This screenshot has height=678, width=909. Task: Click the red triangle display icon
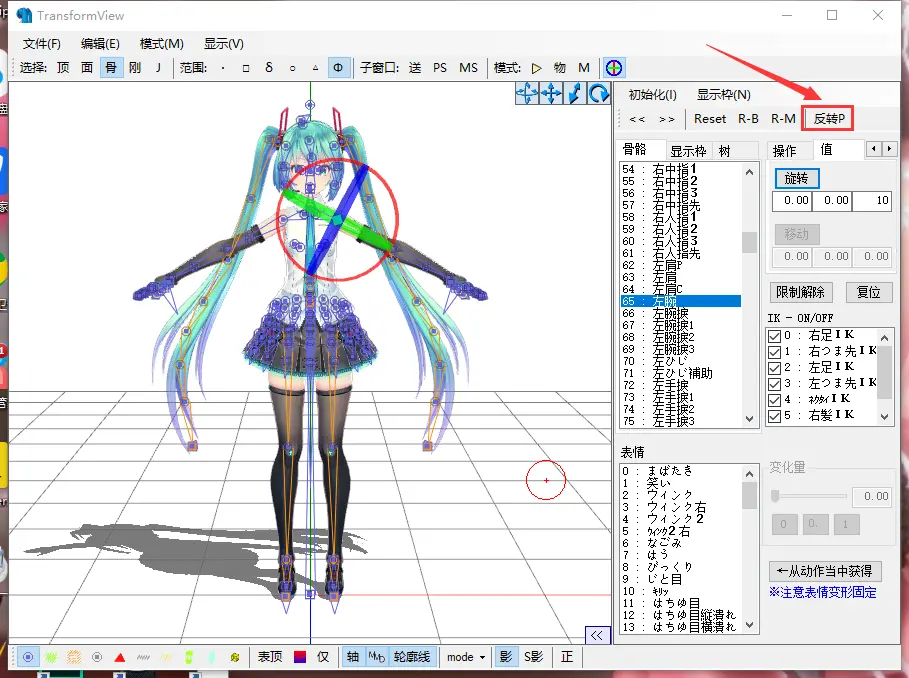(x=120, y=657)
